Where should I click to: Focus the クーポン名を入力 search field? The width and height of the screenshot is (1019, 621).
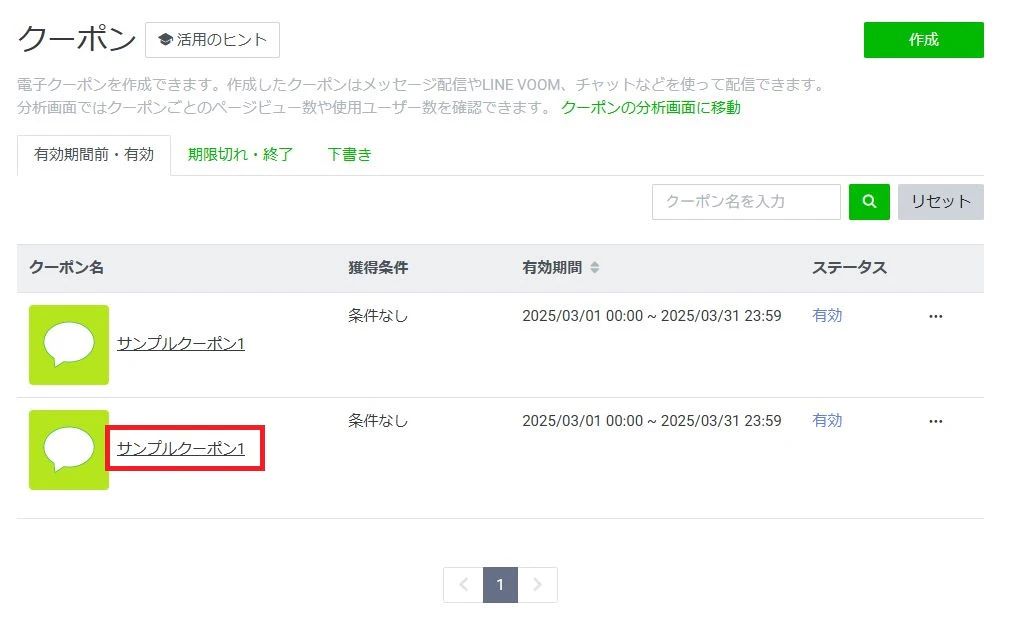(746, 201)
